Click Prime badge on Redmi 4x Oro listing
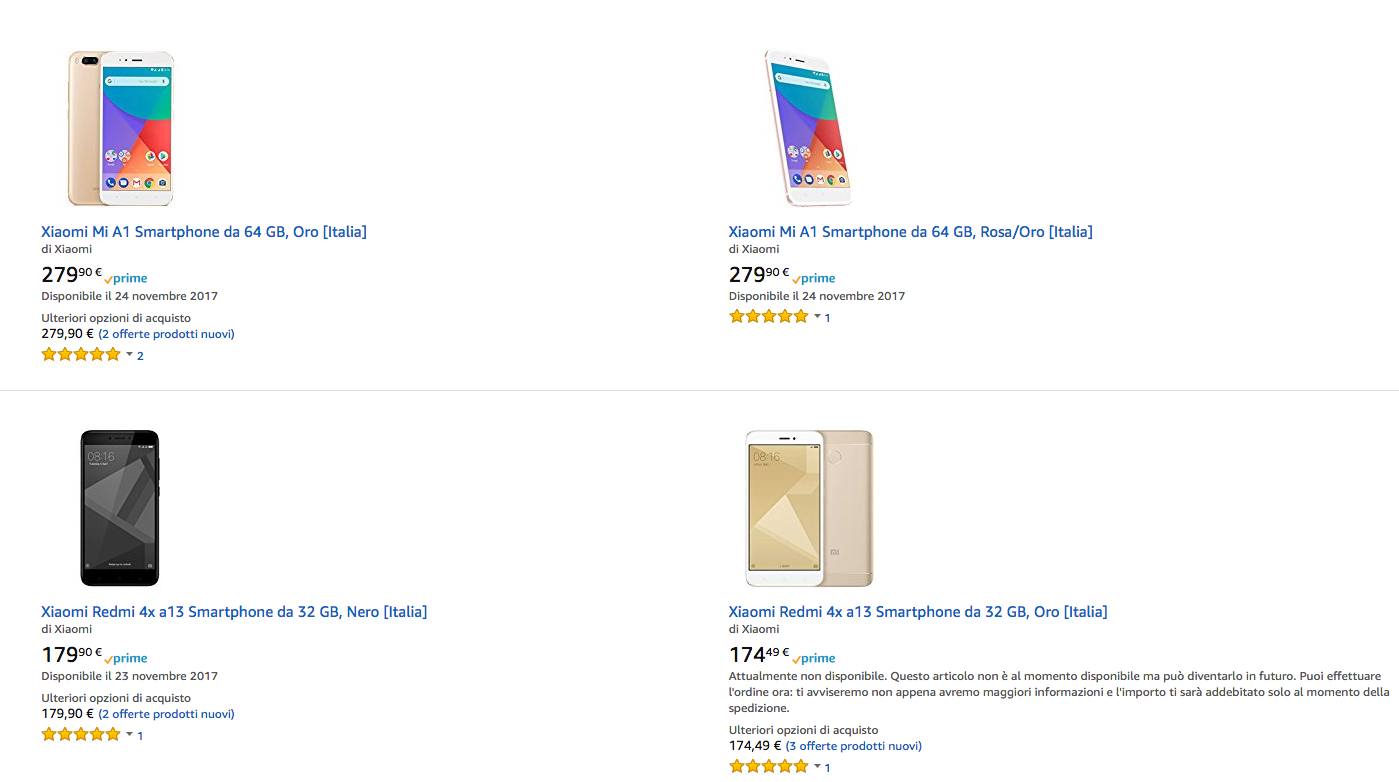The height and width of the screenshot is (782, 1399). coord(814,659)
